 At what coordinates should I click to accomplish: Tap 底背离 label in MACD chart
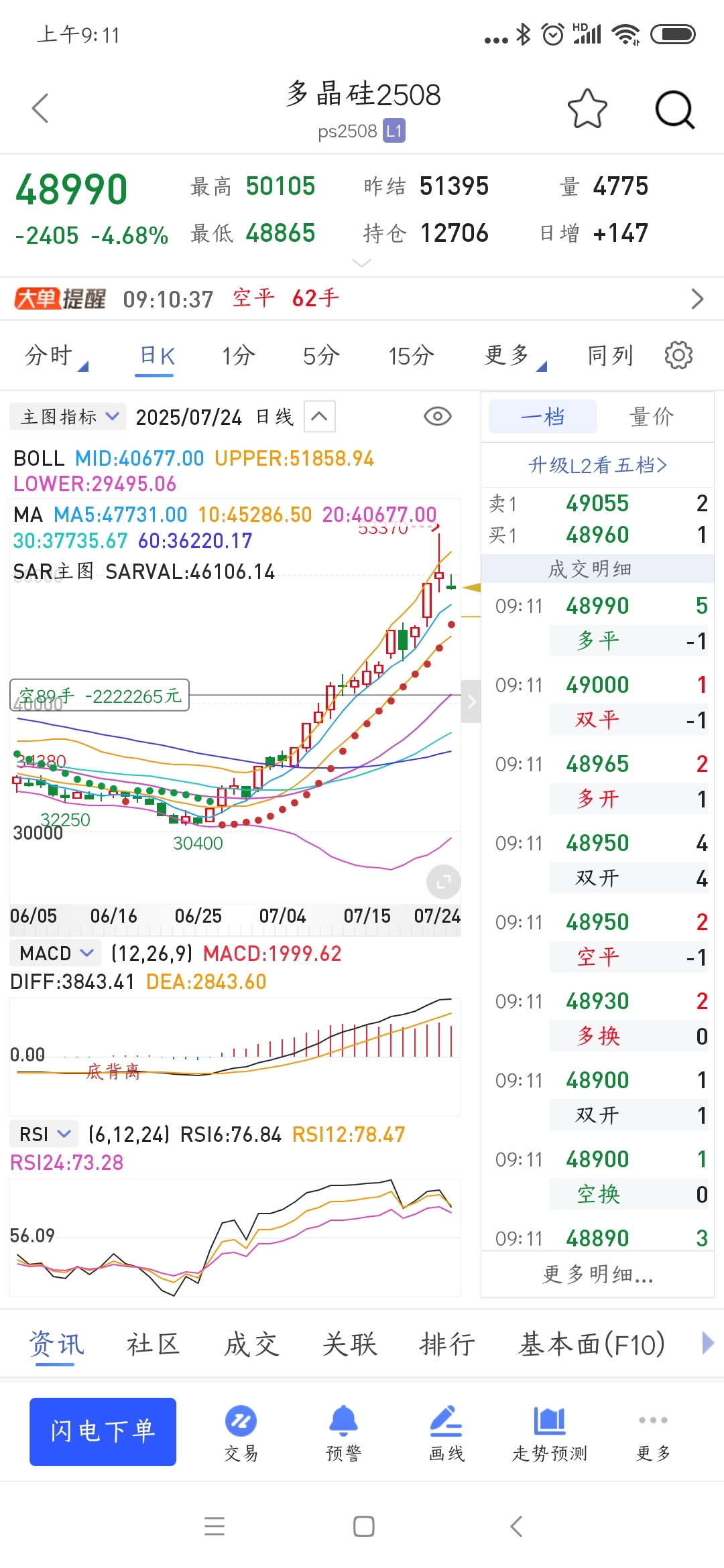click(113, 1071)
